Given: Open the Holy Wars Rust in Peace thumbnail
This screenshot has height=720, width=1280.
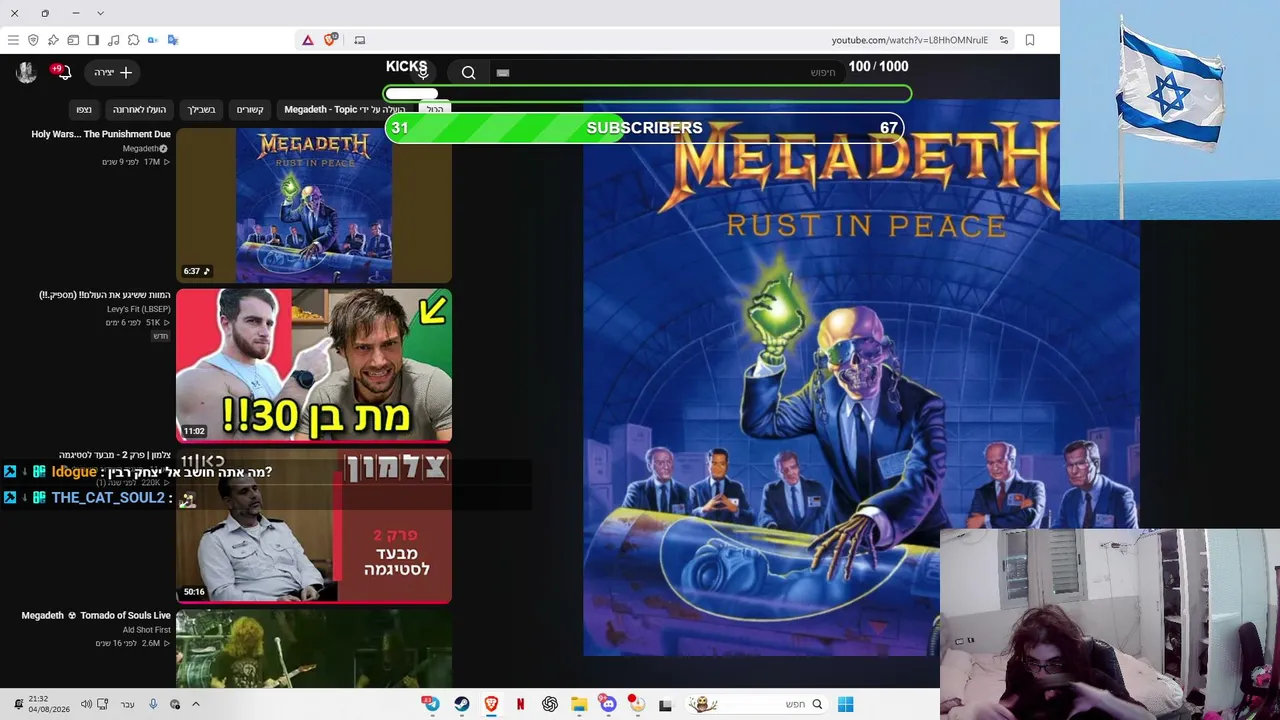Looking at the screenshot, I should (x=314, y=205).
